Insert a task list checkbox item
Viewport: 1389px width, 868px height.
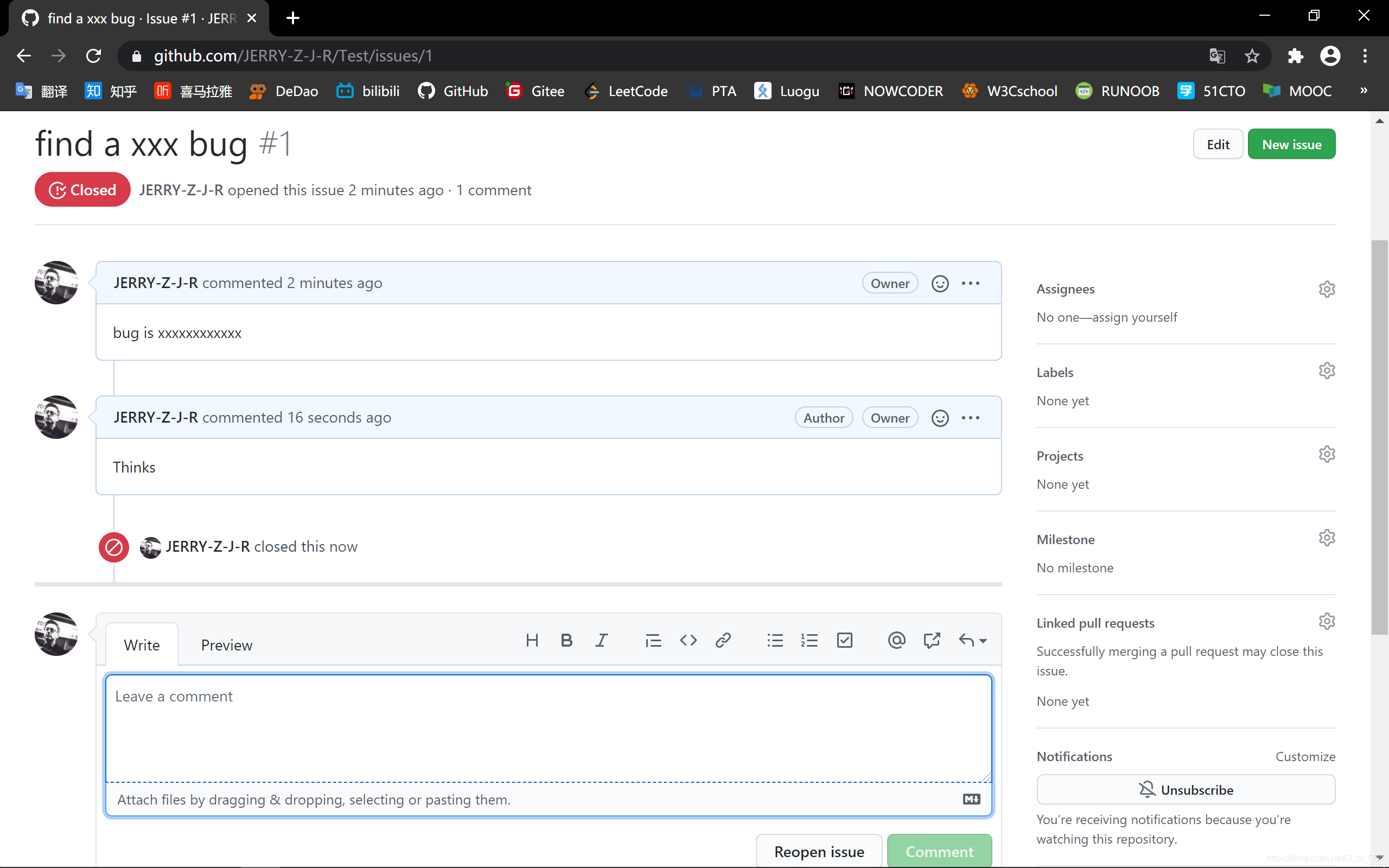click(844, 640)
